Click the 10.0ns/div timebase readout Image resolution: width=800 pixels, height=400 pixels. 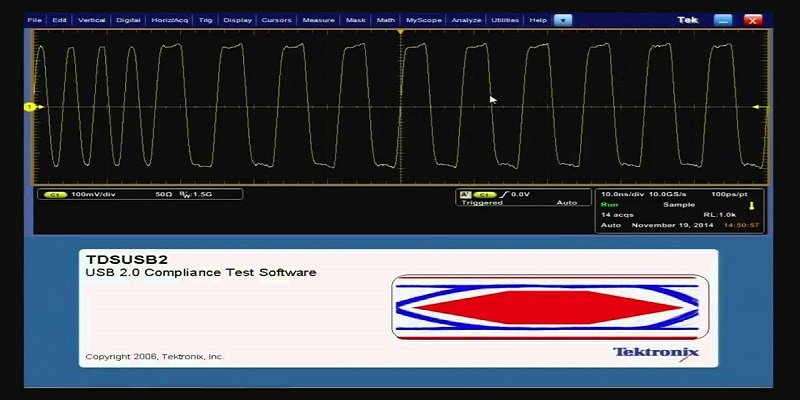coord(623,194)
